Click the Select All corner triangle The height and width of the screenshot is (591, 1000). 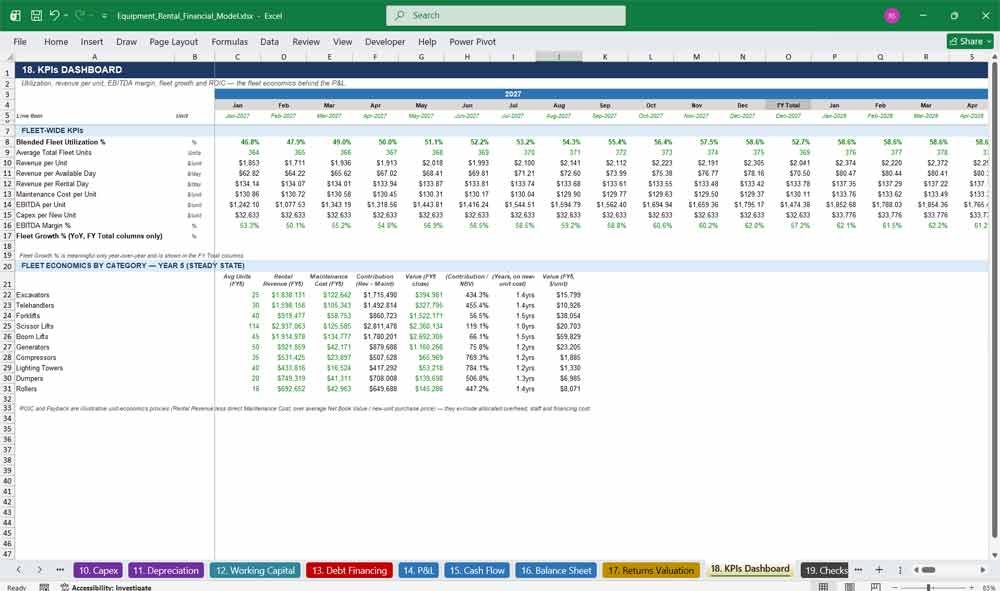pyautogui.click(x=8, y=57)
